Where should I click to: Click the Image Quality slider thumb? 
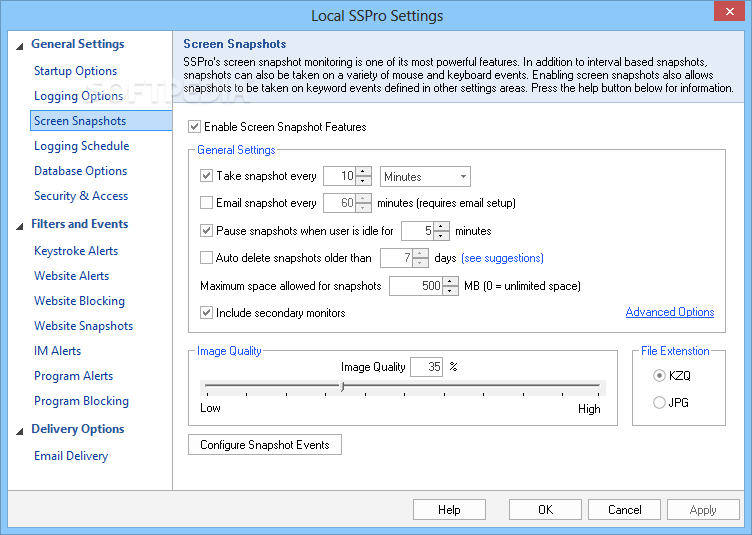(x=342, y=386)
